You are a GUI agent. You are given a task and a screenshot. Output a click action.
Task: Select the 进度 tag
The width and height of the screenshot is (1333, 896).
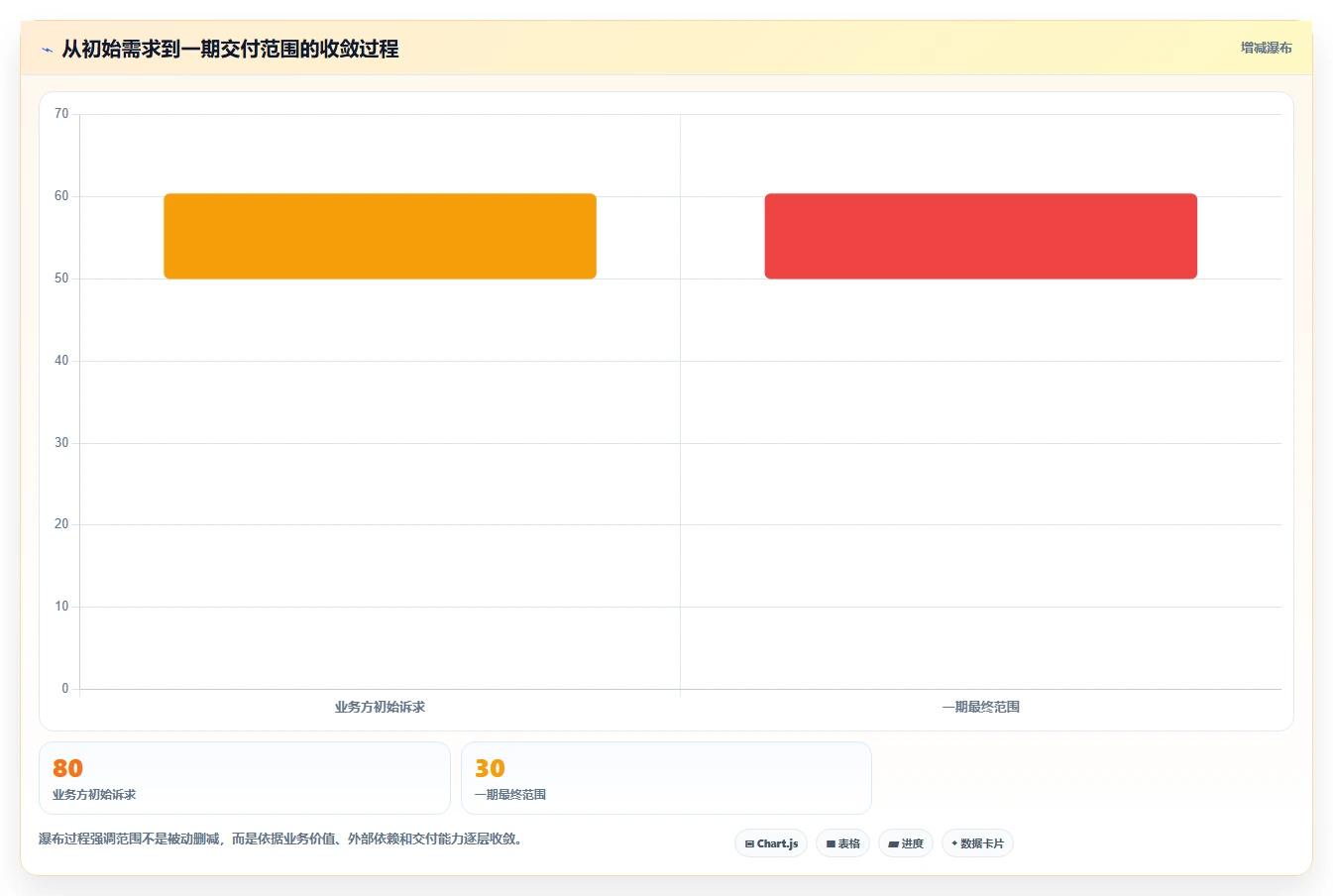(906, 843)
